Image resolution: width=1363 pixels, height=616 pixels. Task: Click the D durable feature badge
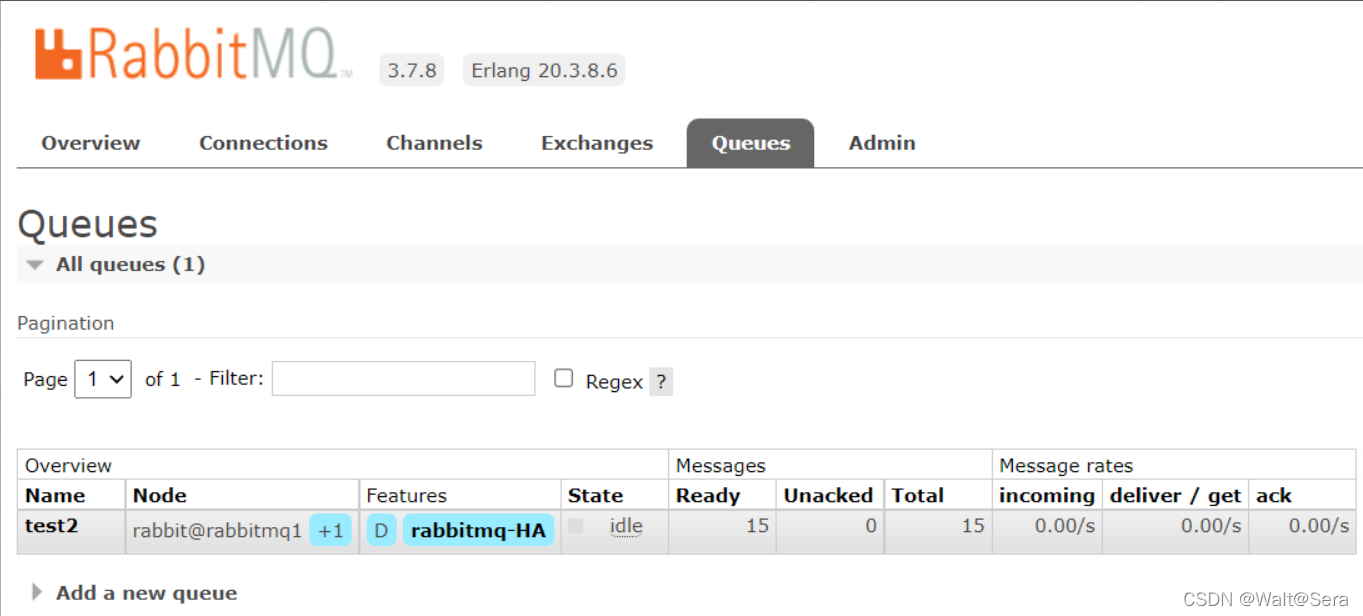tap(381, 530)
